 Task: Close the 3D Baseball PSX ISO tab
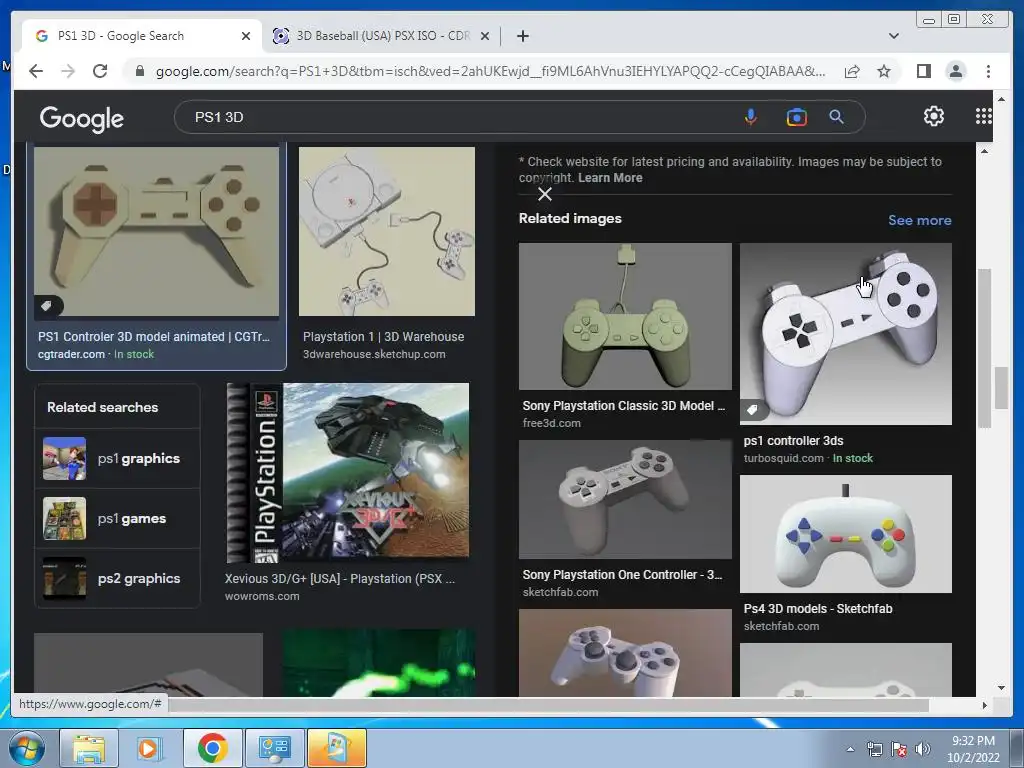(485, 36)
